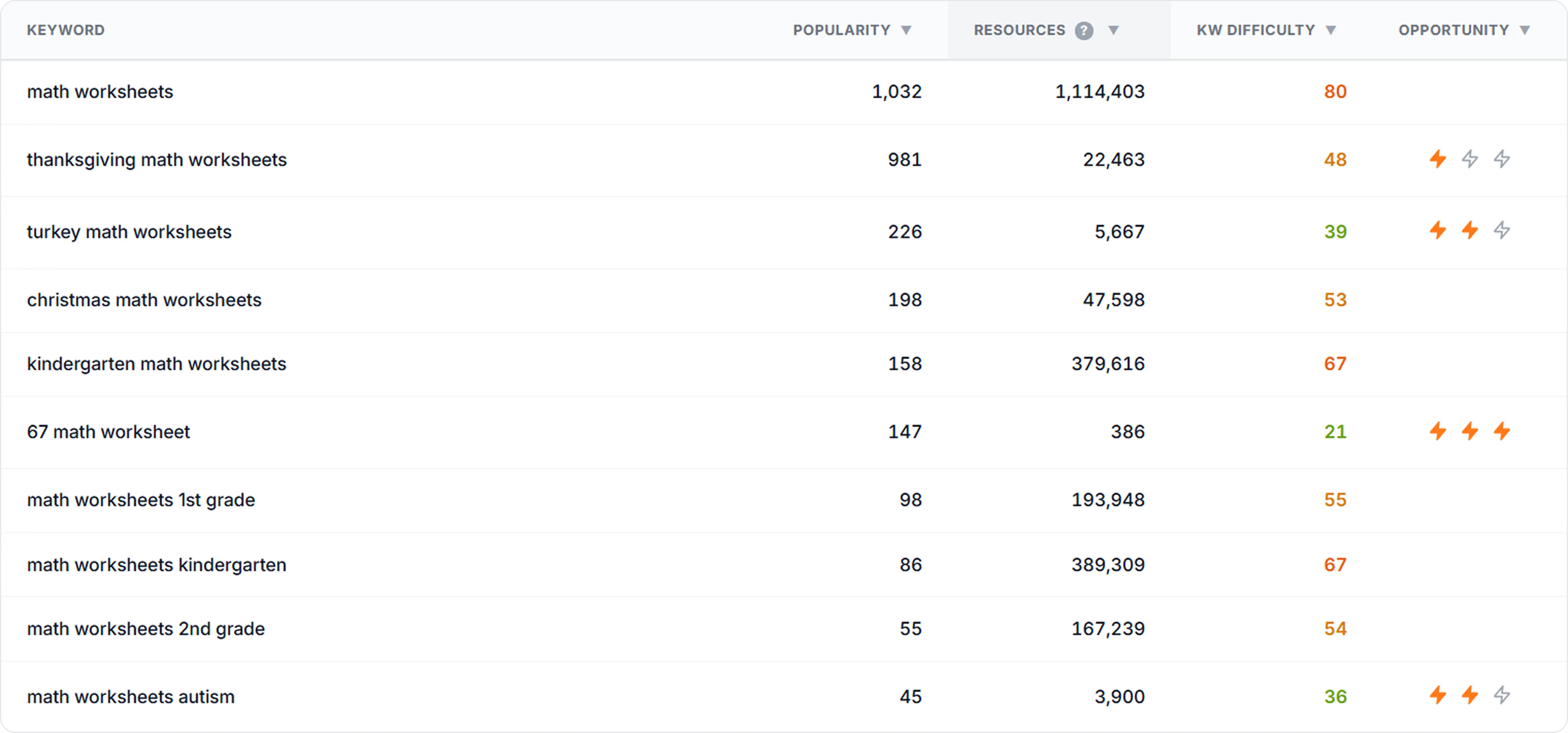Click the popularity value 1,032

click(x=897, y=92)
